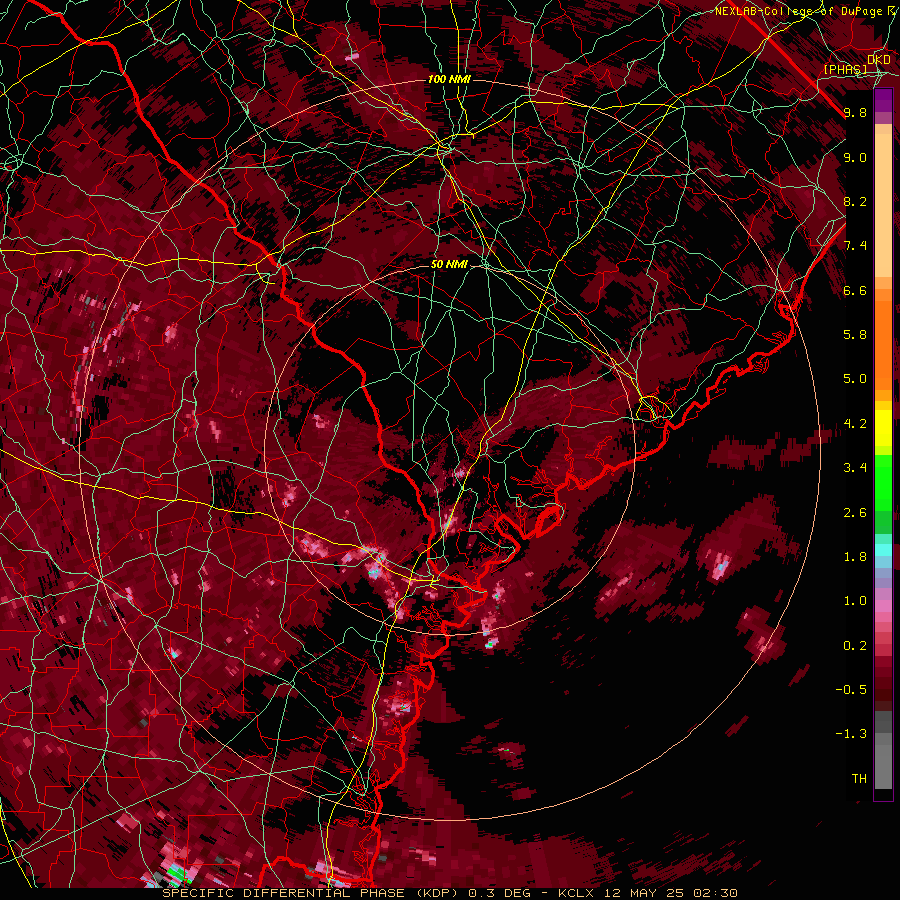Click the 3.4 scale value

click(855, 468)
